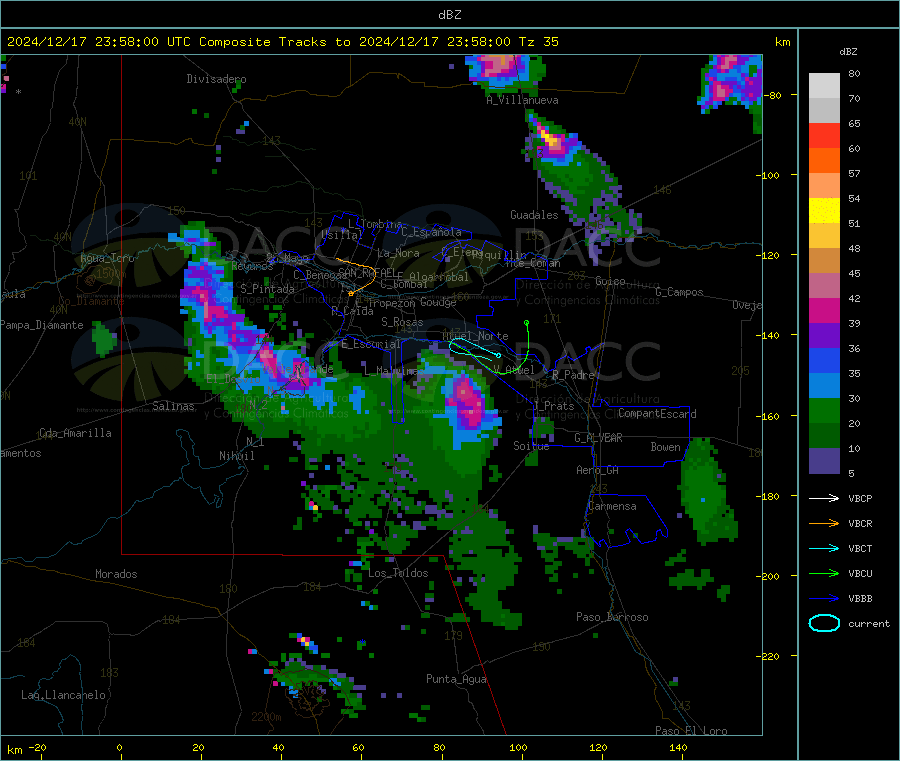Click the 'Salinas' map label
Viewport: 900px width, 761px height.
[x=173, y=406]
